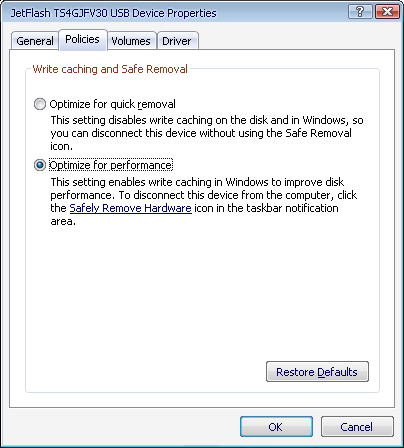The height and width of the screenshot is (448, 404).
Task: Switch to the General tab
Action: click(35, 41)
